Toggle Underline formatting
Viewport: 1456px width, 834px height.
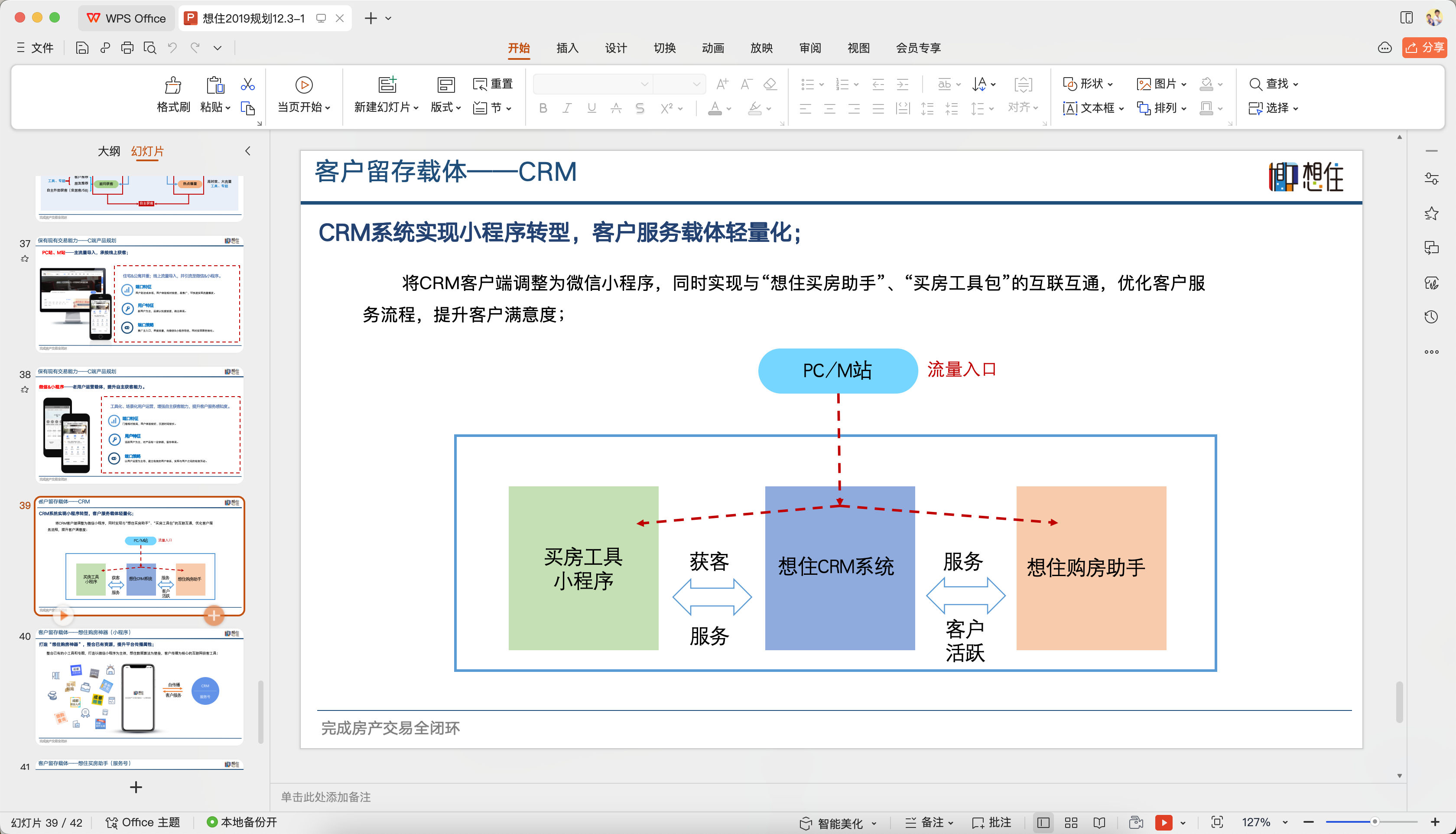point(591,108)
